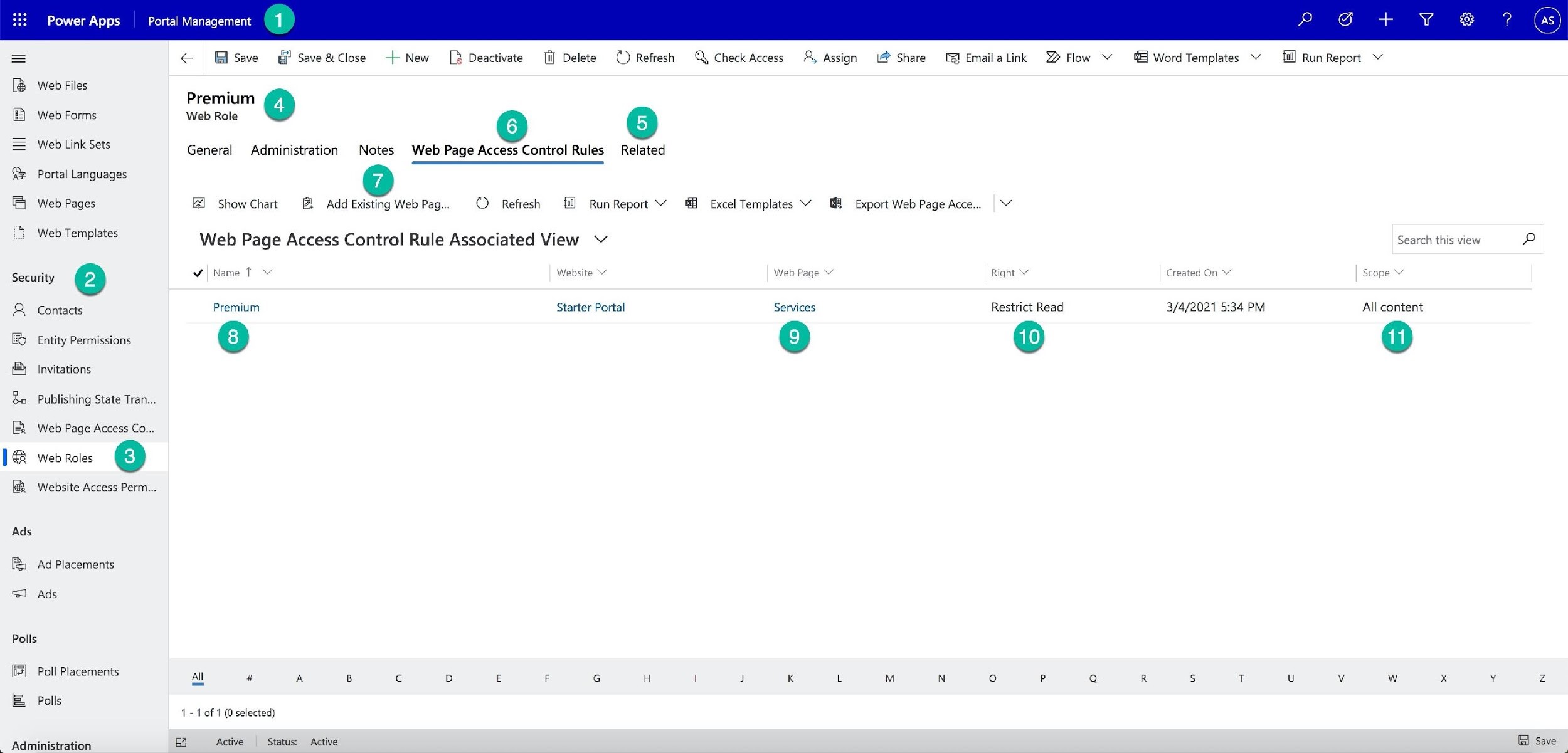Expand the export options chevron

[1006, 203]
